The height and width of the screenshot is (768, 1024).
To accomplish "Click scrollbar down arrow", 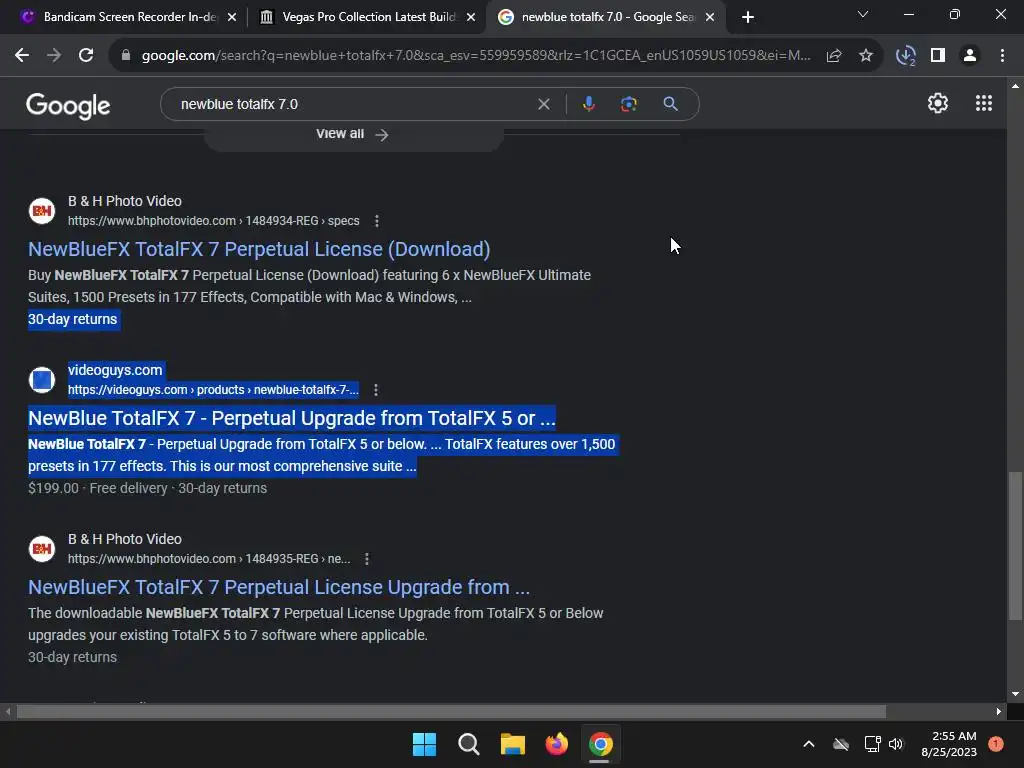I will click(x=1015, y=694).
